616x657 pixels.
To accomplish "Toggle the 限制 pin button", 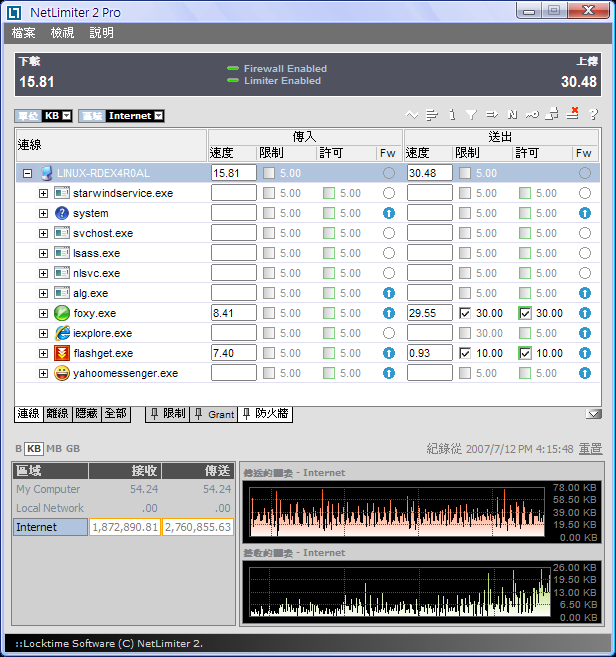I will coord(168,414).
